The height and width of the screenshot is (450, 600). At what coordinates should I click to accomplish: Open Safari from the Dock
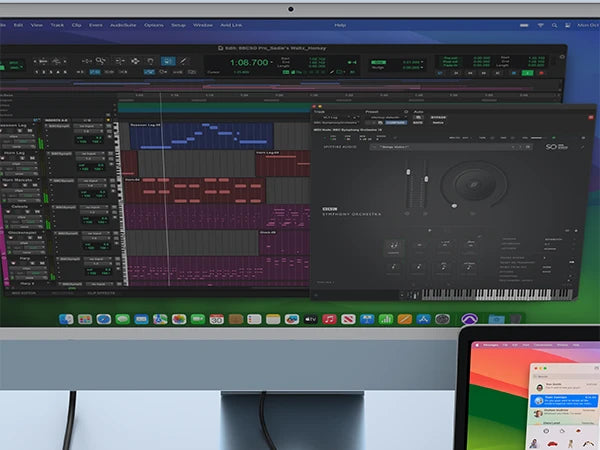click(103, 319)
